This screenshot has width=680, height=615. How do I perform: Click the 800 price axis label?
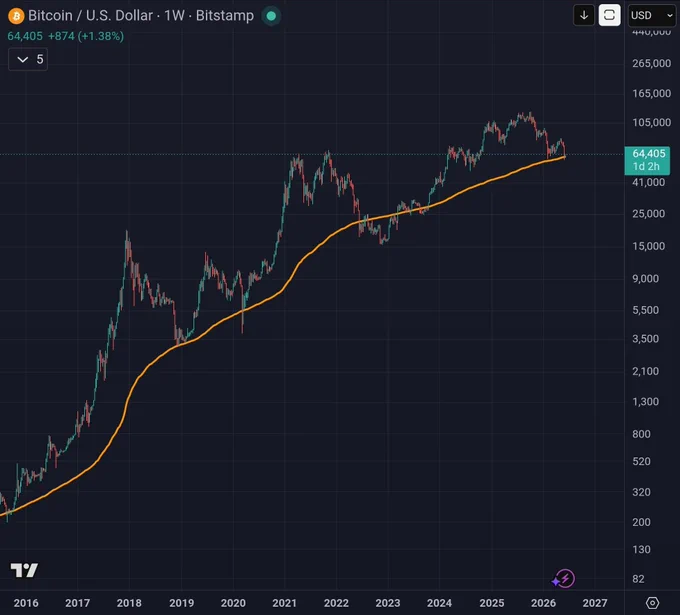pyautogui.click(x=641, y=434)
